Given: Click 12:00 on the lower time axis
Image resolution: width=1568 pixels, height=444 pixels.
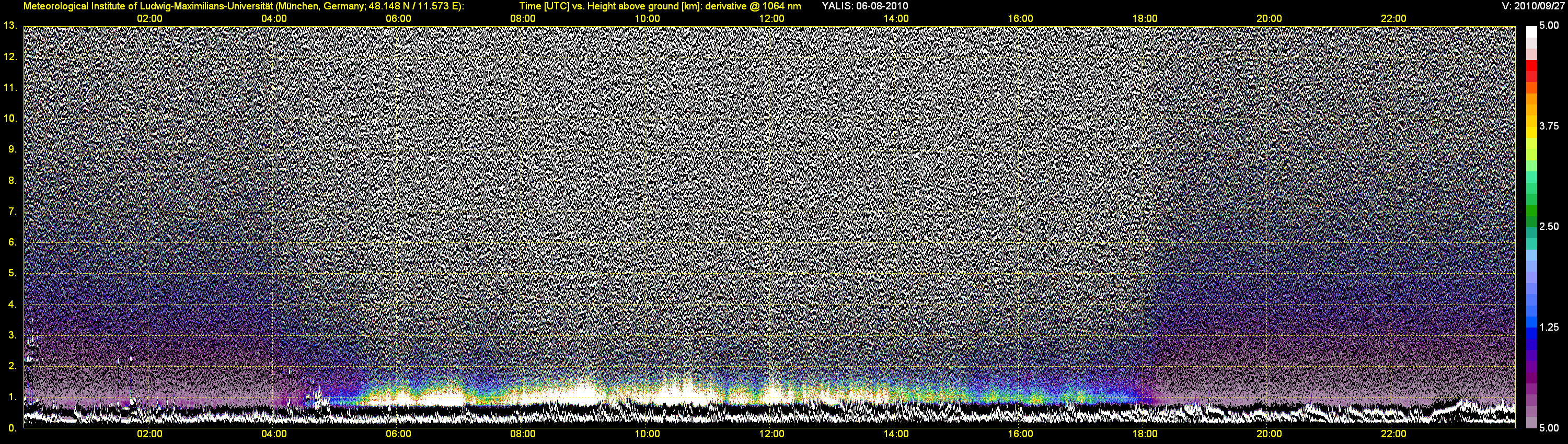Looking at the screenshot, I should coord(772,434).
